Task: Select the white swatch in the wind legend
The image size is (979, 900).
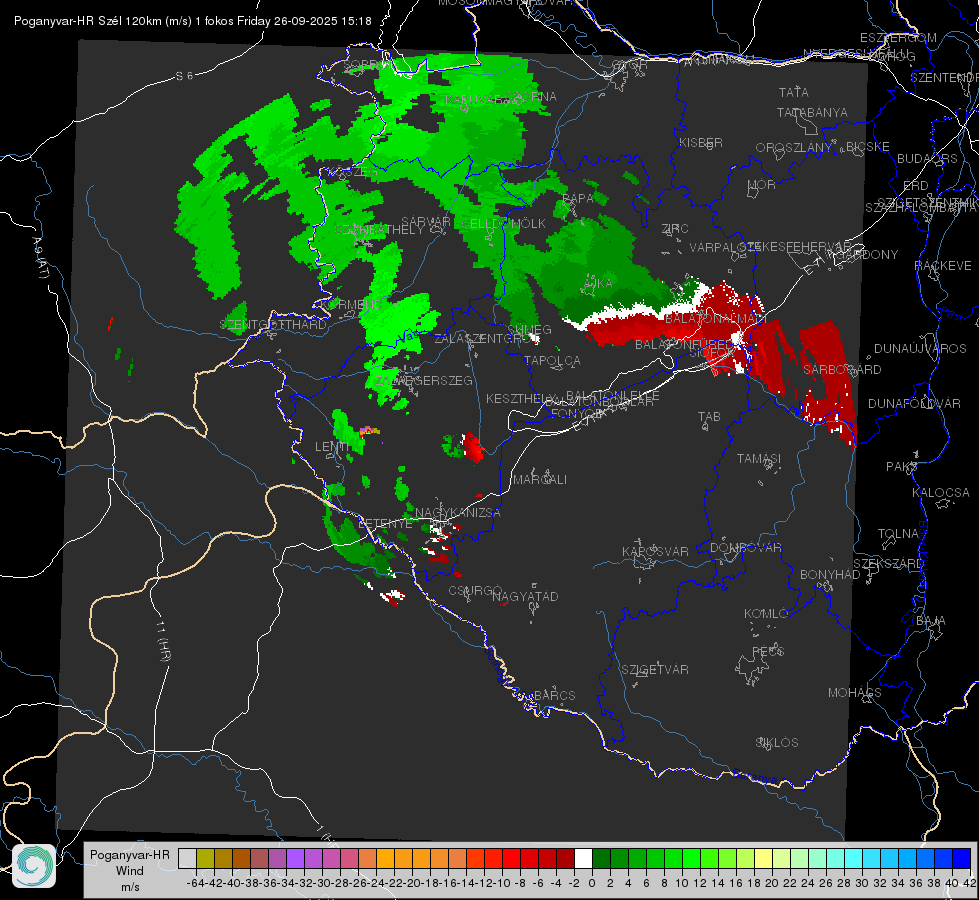Action: click(583, 858)
